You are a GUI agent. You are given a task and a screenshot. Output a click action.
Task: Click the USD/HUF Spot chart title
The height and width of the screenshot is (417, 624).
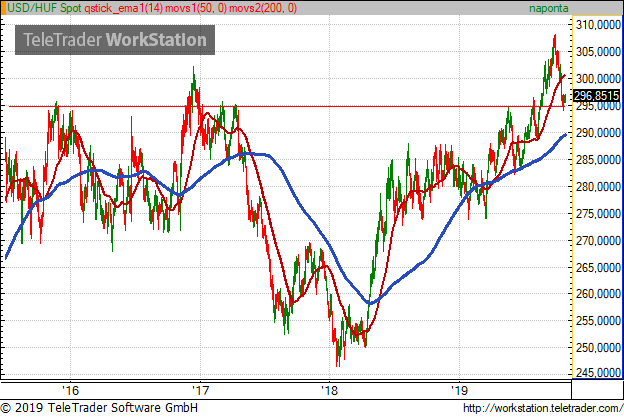44,8
